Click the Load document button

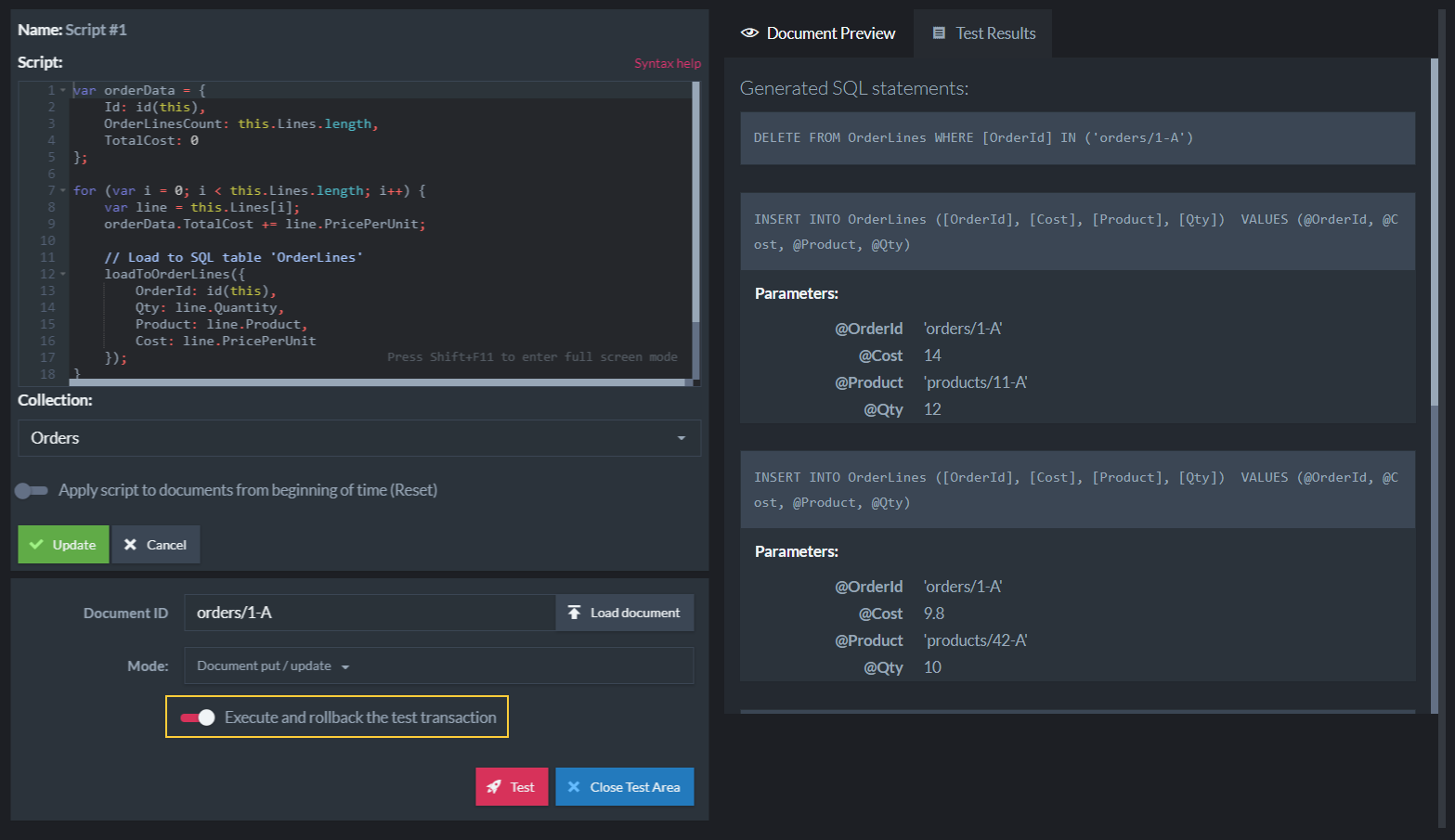(x=625, y=613)
